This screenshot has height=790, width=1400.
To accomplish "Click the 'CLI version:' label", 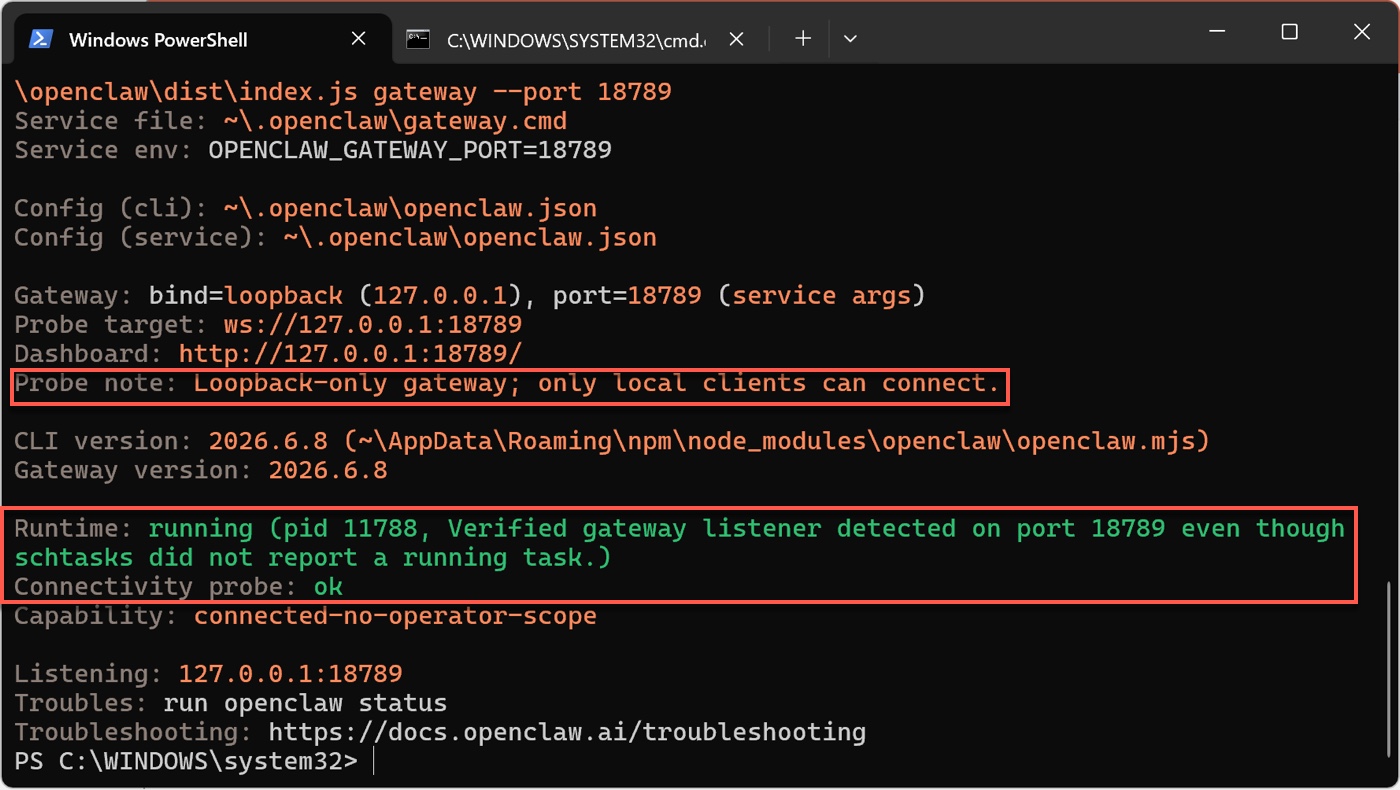I will pyautogui.click(x=103, y=441).
